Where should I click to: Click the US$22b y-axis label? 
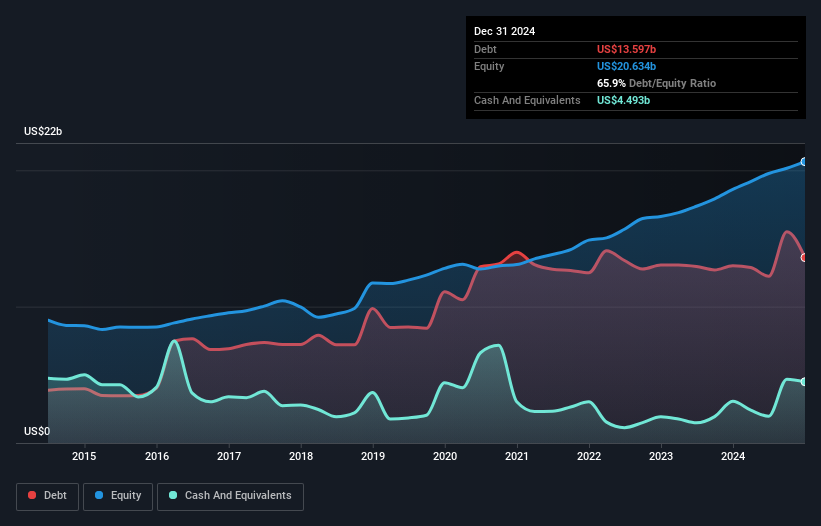coord(43,131)
